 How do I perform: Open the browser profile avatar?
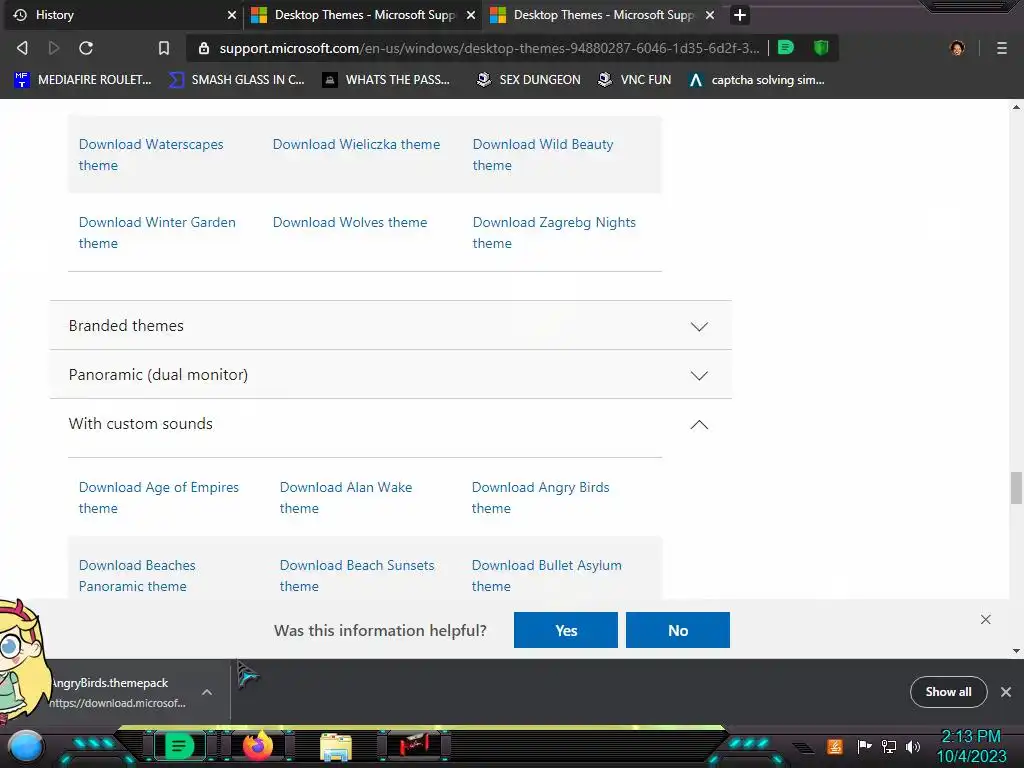957,48
